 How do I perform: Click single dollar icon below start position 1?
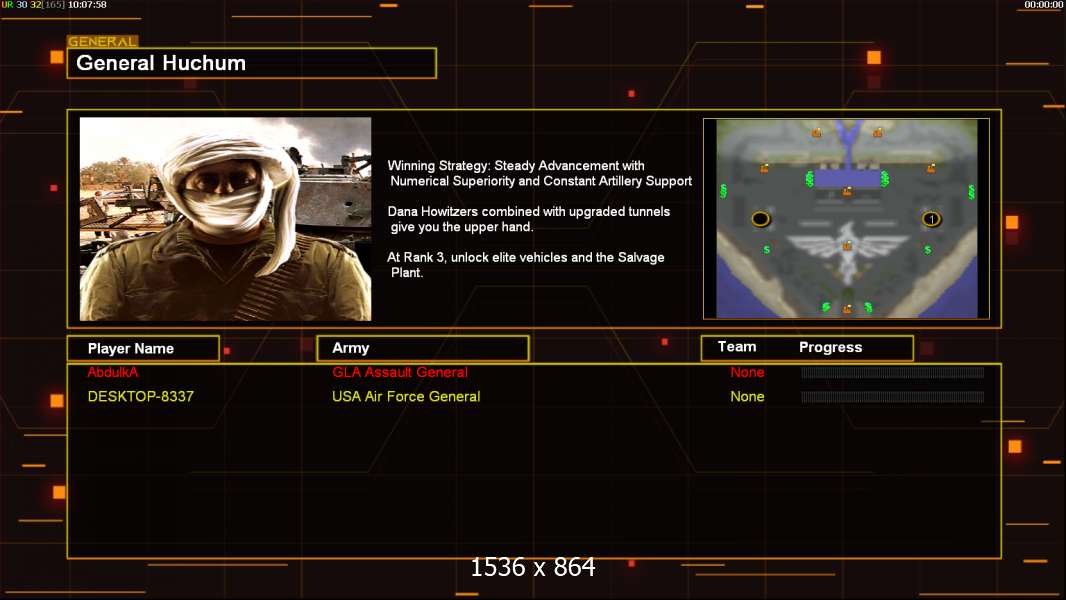(x=927, y=250)
